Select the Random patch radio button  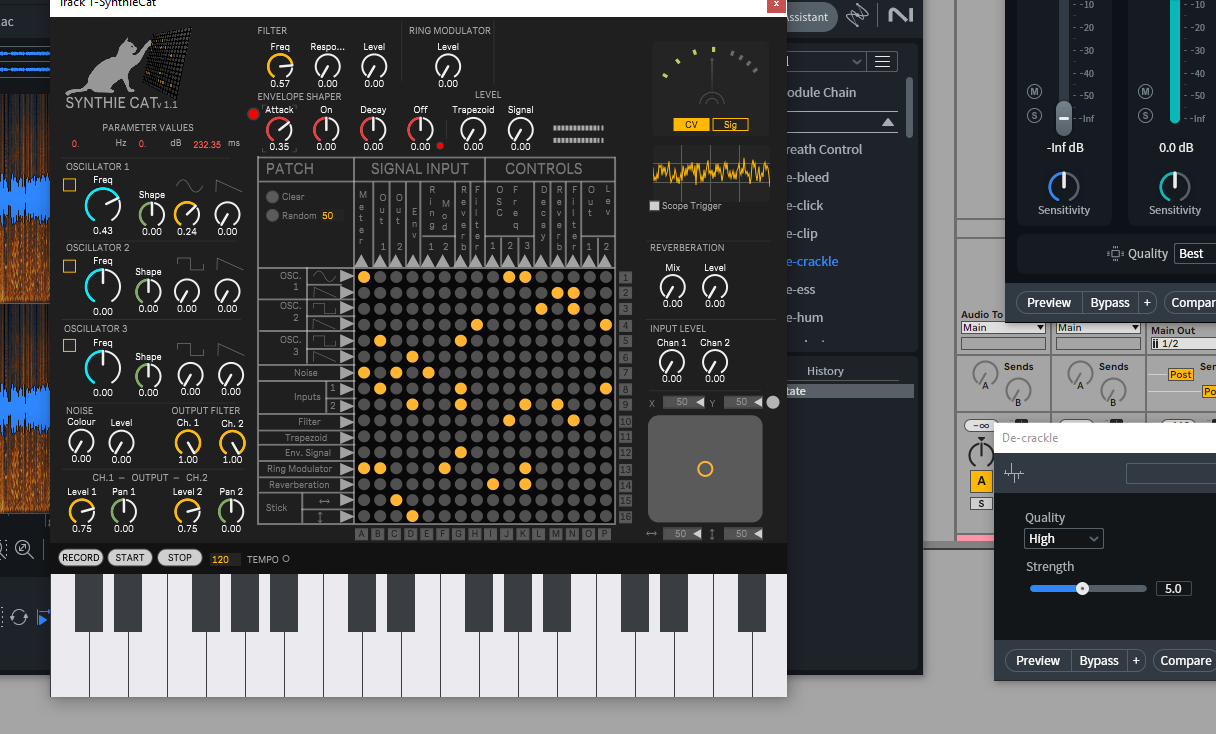(x=272, y=216)
